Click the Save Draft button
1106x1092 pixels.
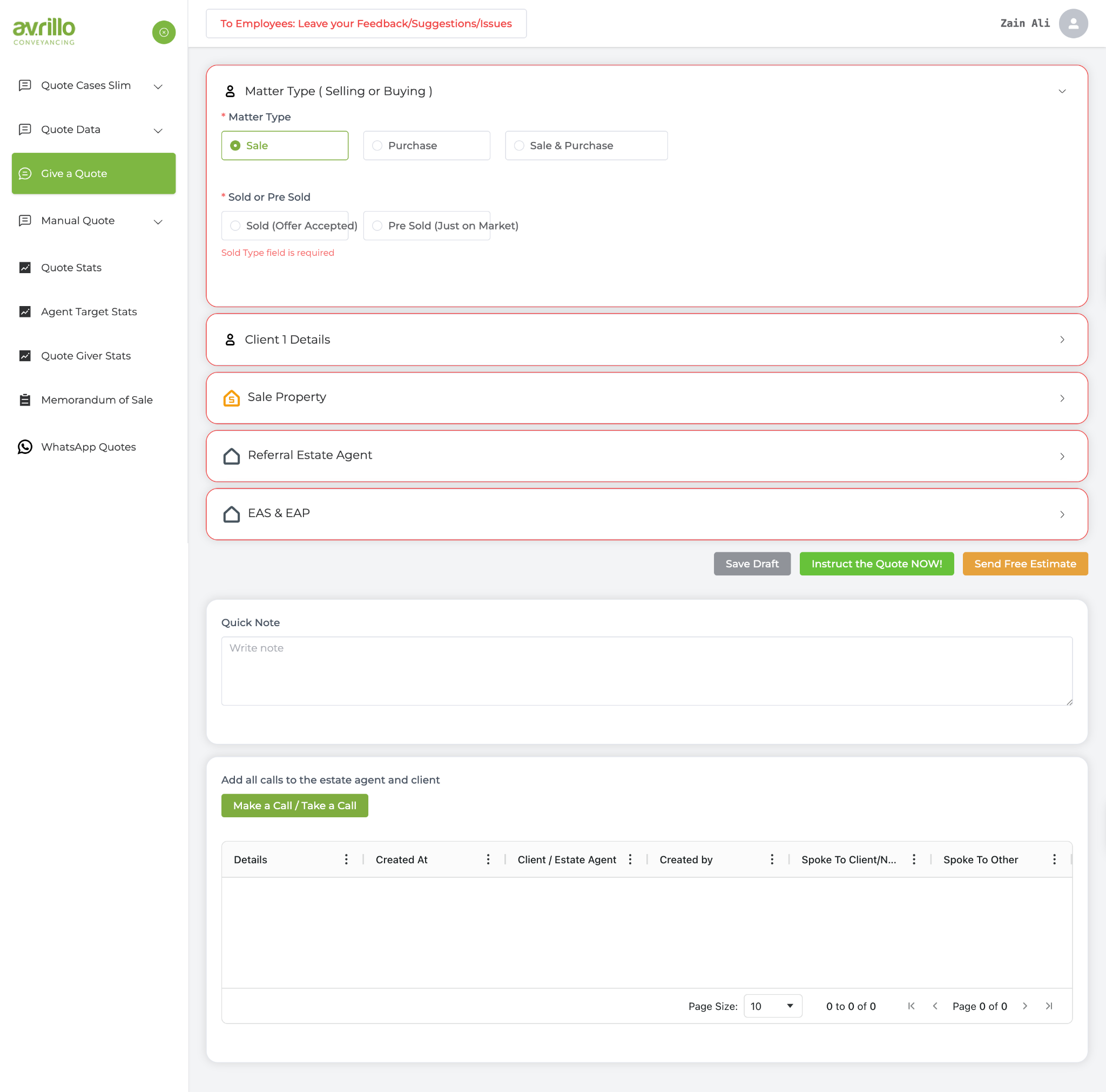tap(752, 564)
